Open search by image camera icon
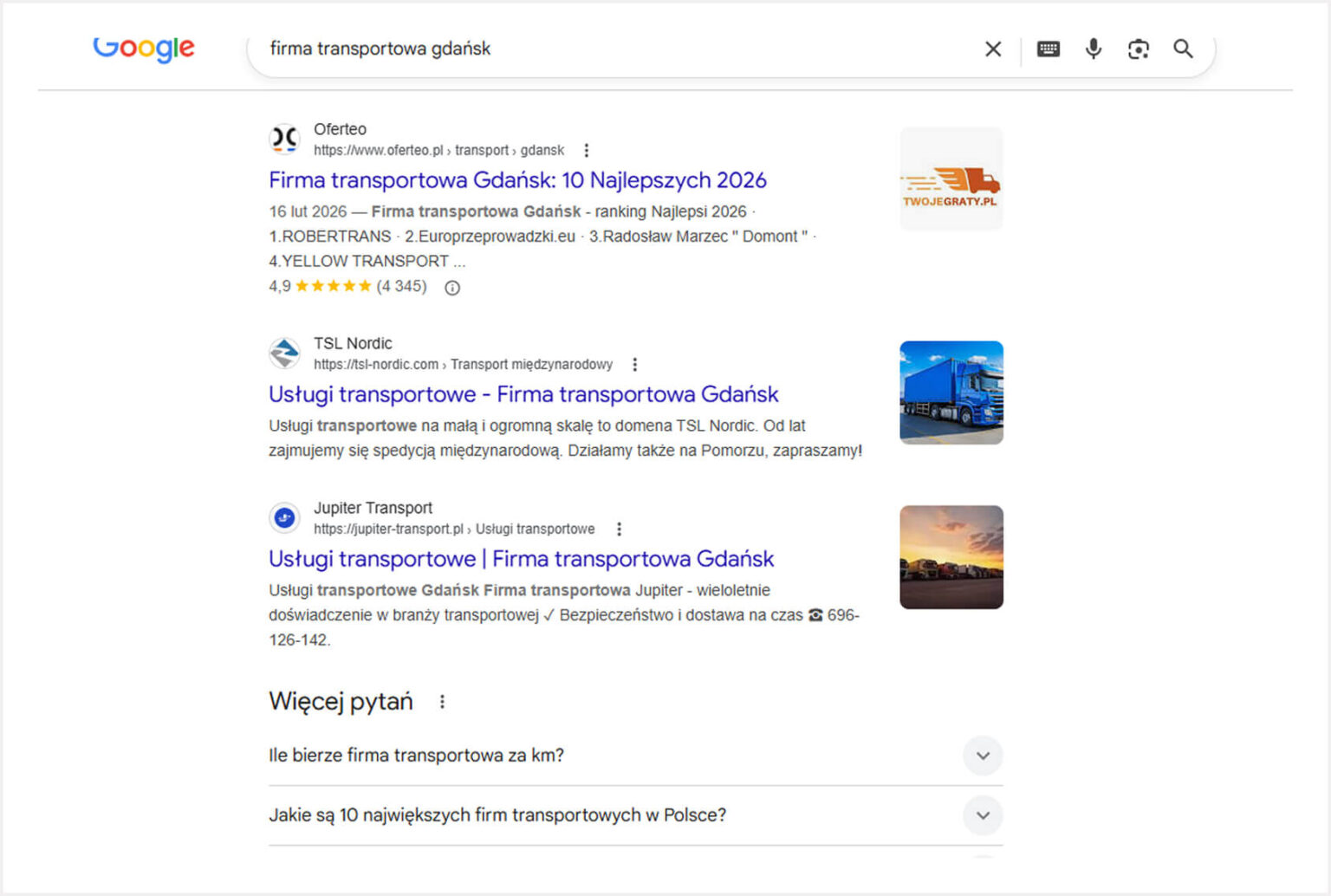Screen dimensions: 1331x896 [1138, 49]
